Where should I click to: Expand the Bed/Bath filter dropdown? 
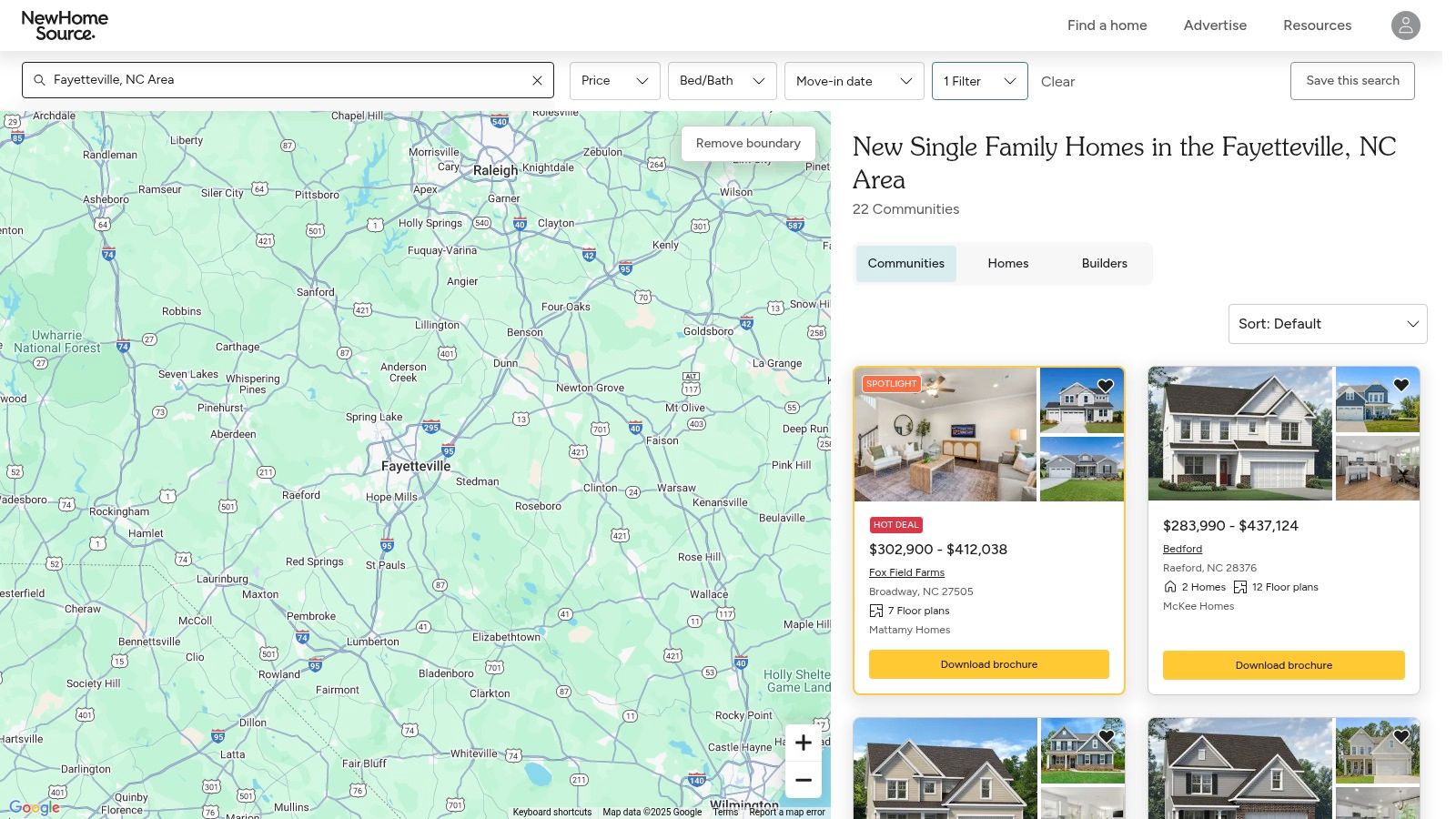pyautogui.click(x=722, y=81)
